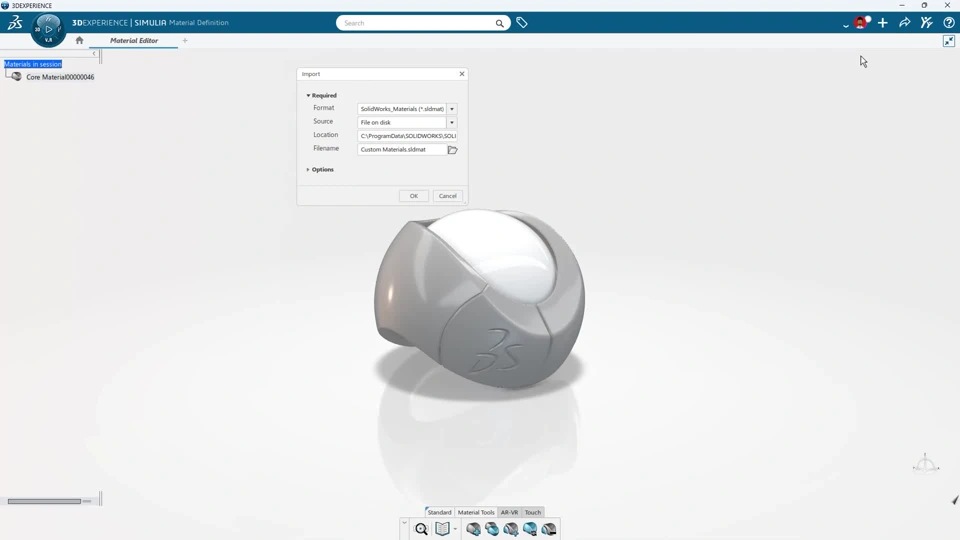960x540 pixels.
Task: Click the tree panel horizontal scrollbar
Action: pos(44,501)
